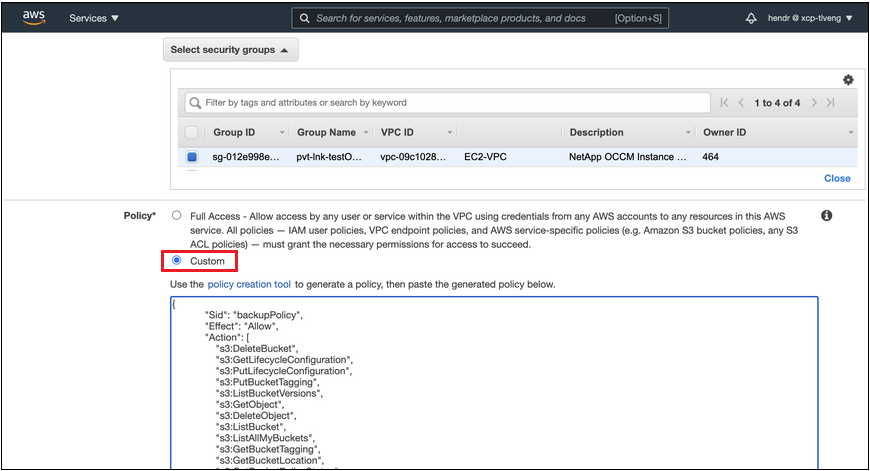Open security groups table settings gear
This screenshot has width=870, height=471.
[848, 80]
